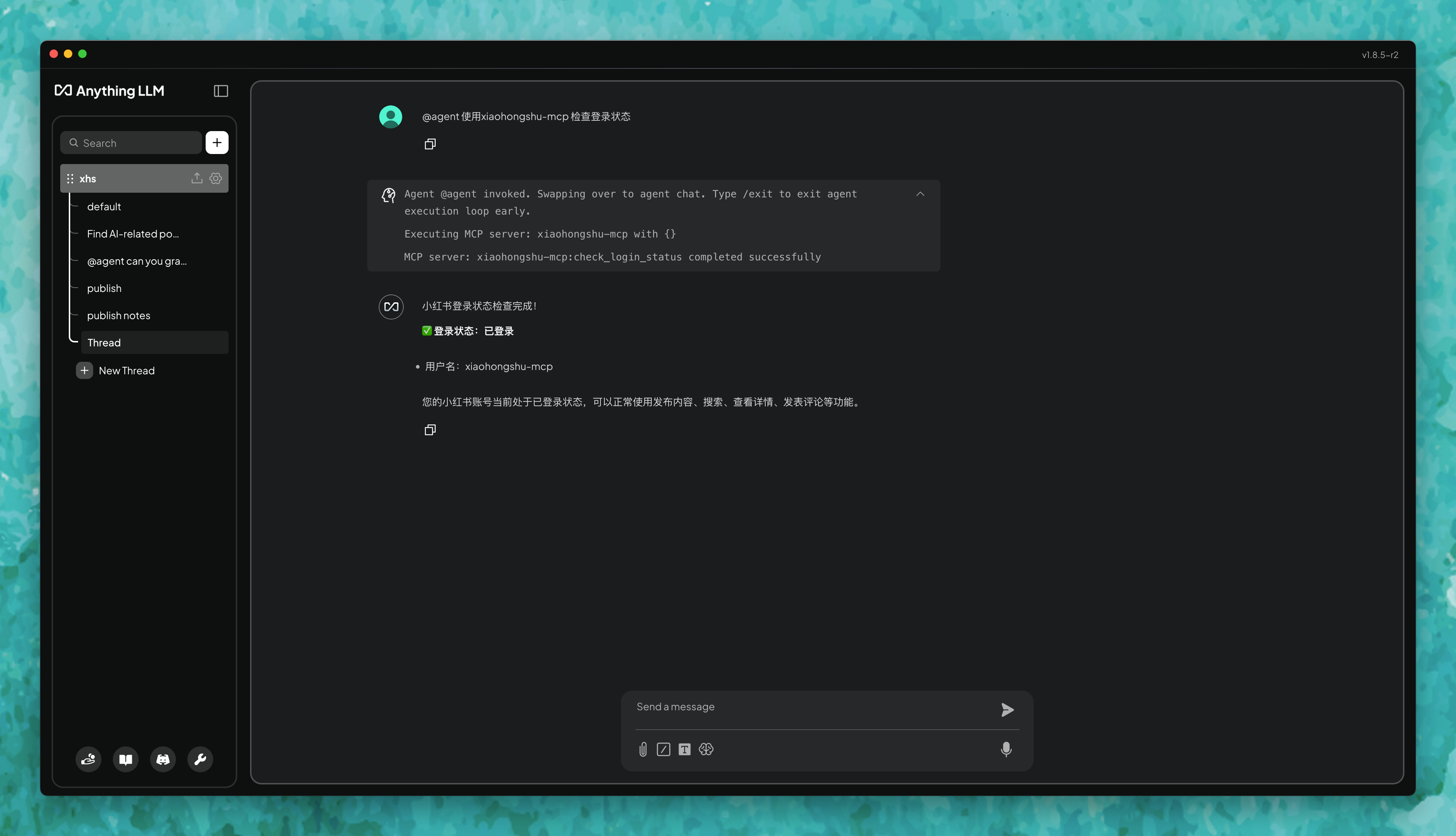
Task: Maximize the window with the green button
Action: click(x=83, y=54)
